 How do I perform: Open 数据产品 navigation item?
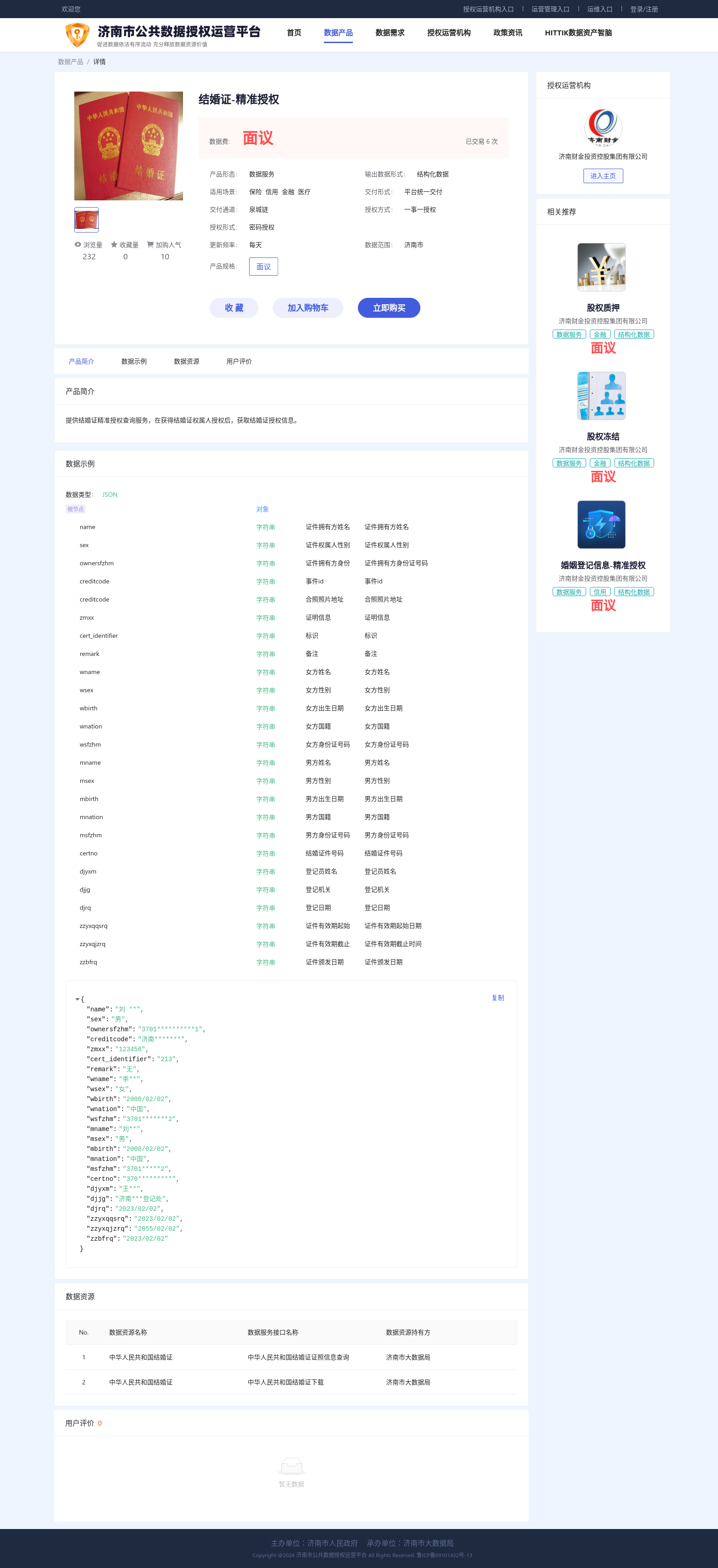338,33
